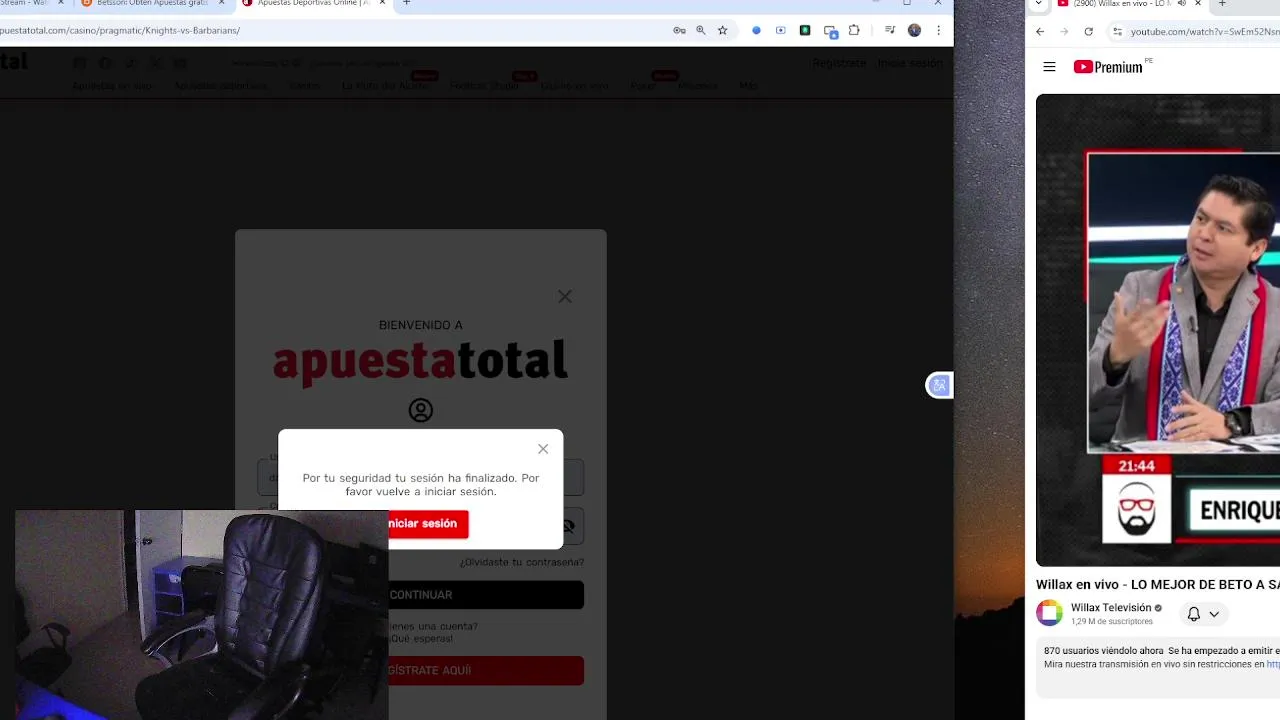The image size is (1280, 720).
Task: Click the Chrome profile avatar
Action: point(914,30)
